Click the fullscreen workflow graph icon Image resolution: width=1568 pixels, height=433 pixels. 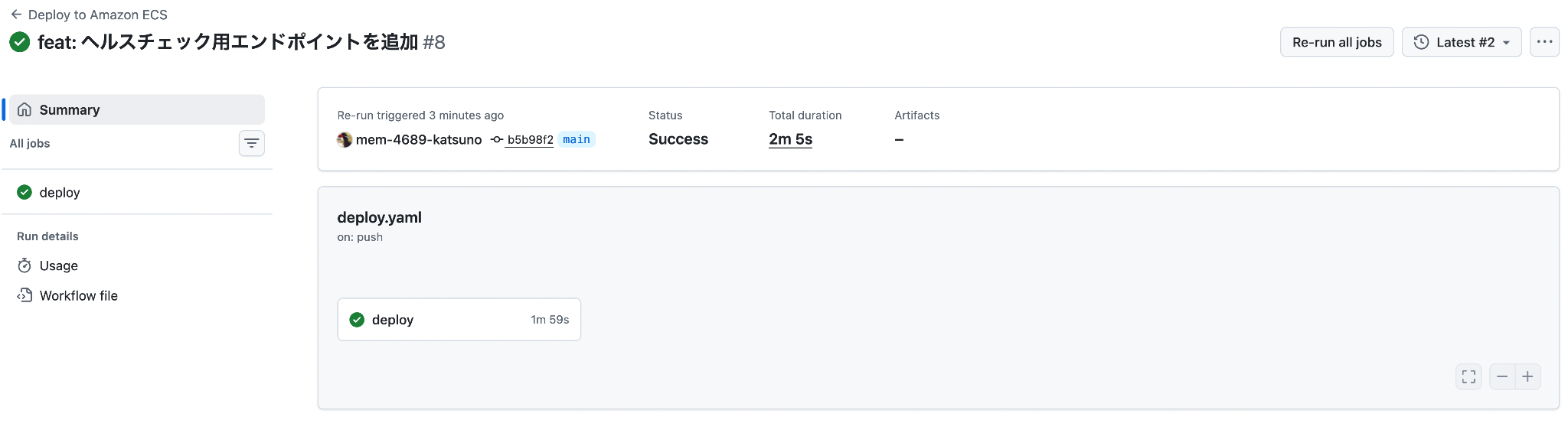(x=1468, y=376)
